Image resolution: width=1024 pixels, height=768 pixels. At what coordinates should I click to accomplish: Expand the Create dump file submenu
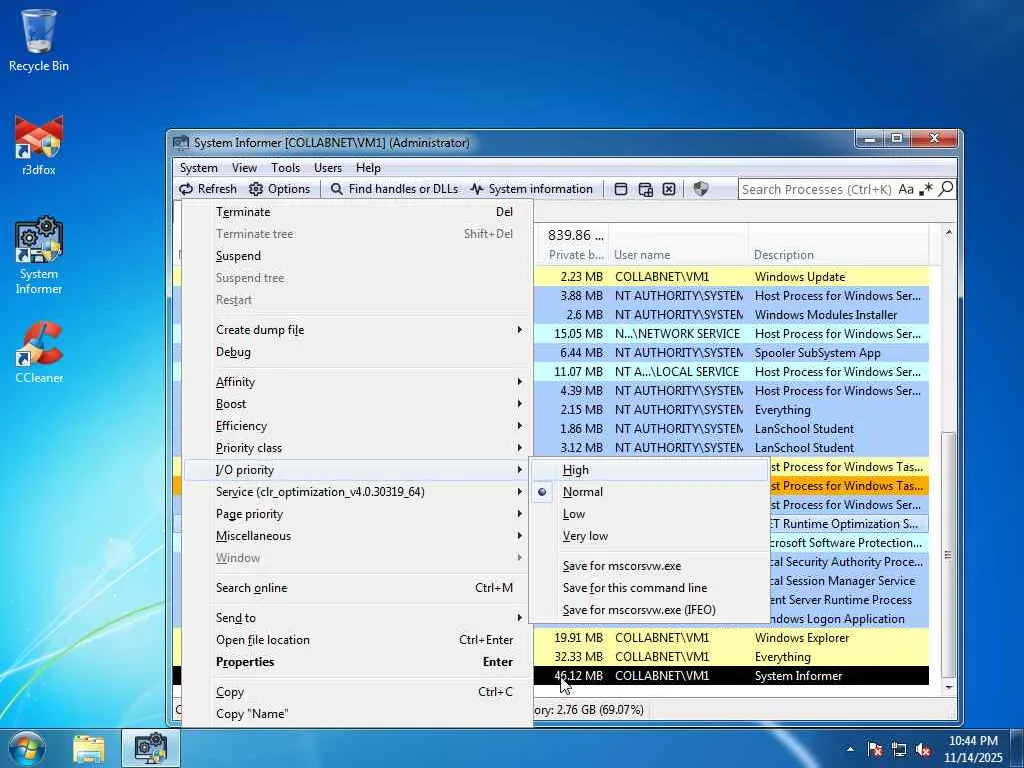357,330
